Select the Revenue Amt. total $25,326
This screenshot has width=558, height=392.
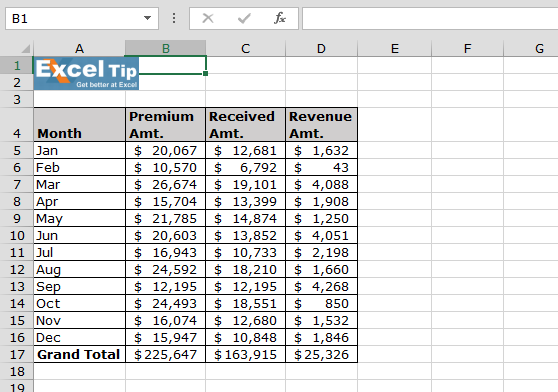point(321,354)
